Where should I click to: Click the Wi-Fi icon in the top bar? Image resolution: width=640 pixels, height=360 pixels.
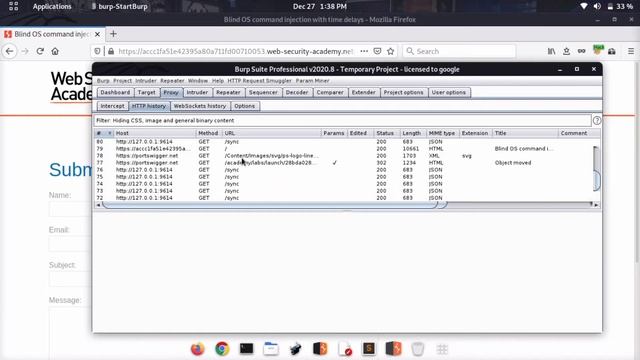(584, 7)
